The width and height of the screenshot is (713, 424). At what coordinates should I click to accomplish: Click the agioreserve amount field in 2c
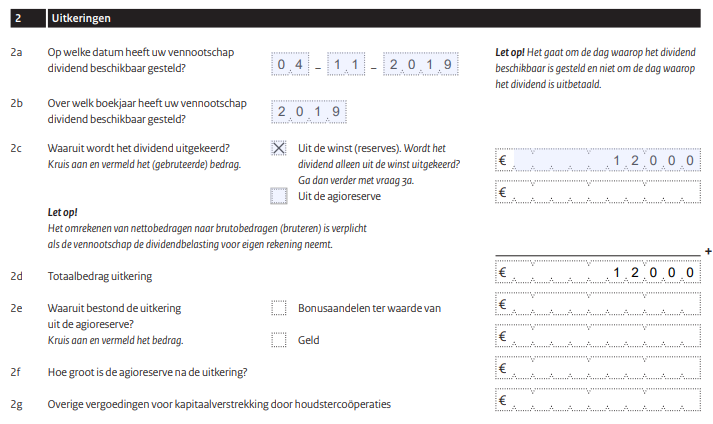[x=598, y=192]
